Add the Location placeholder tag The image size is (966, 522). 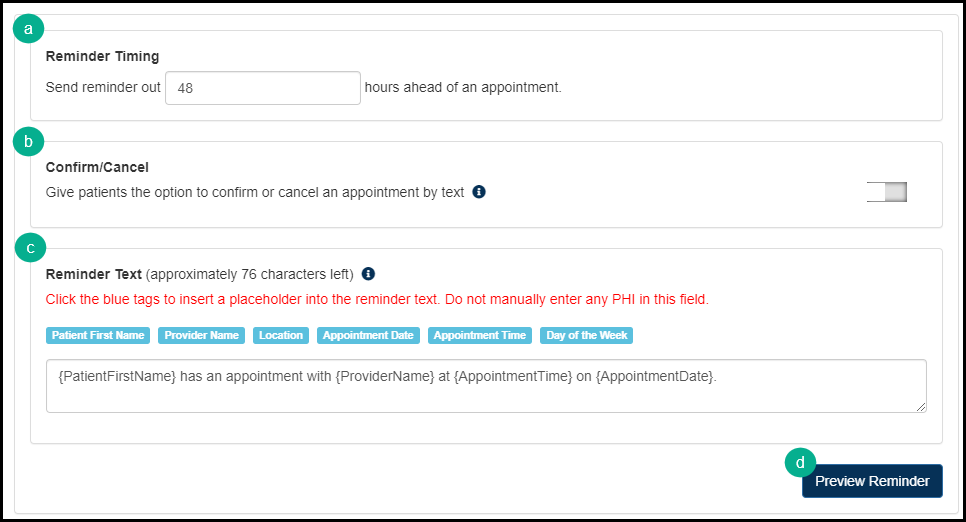[280, 336]
